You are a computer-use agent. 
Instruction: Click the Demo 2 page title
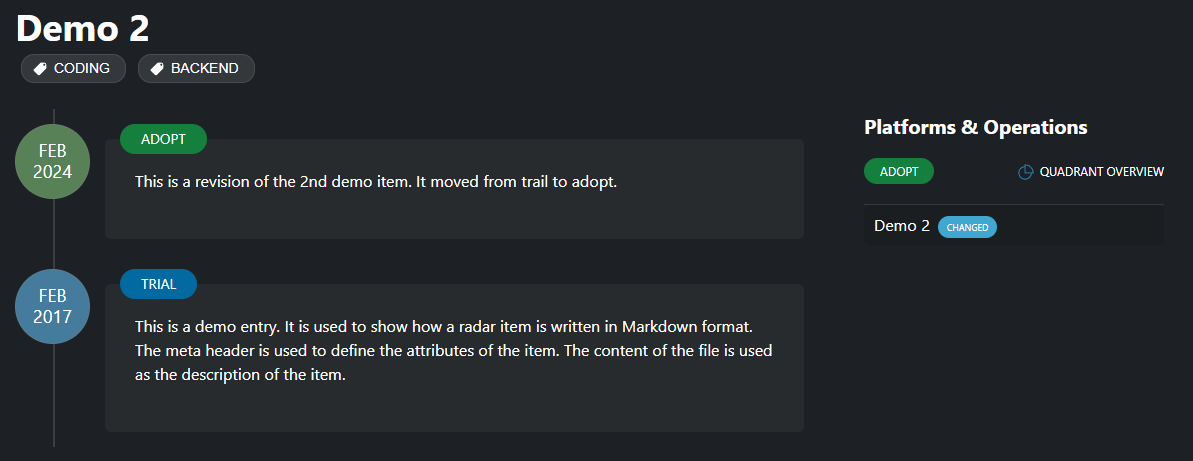click(83, 28)
